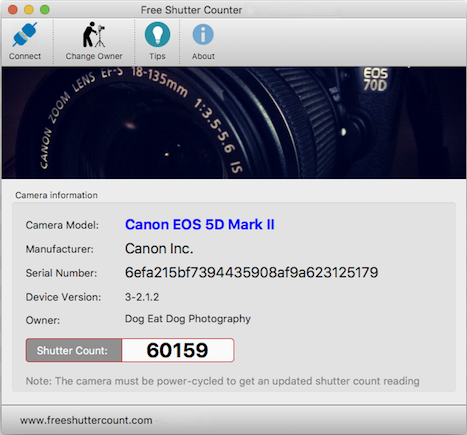This screenshot has width=467, height=435.
Task: Open the www.freeshuttercount.com link
Action: 86,420
